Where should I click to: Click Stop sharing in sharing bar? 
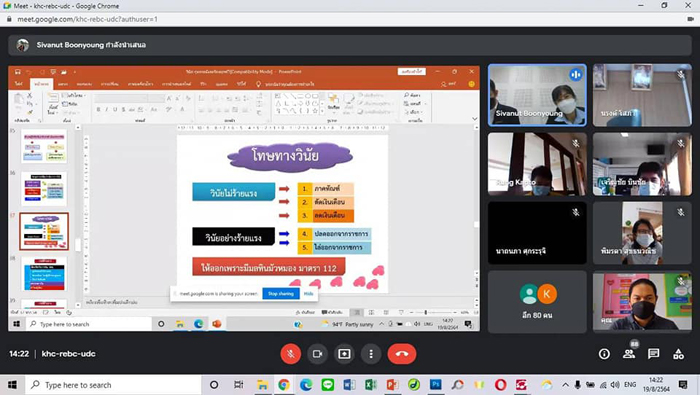(281, 294)
